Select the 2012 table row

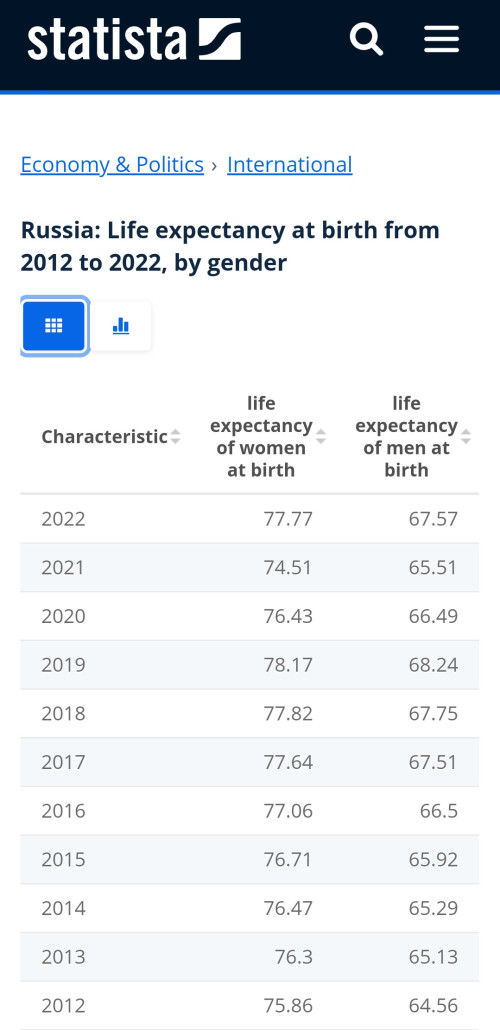[x=250, y=1005]
